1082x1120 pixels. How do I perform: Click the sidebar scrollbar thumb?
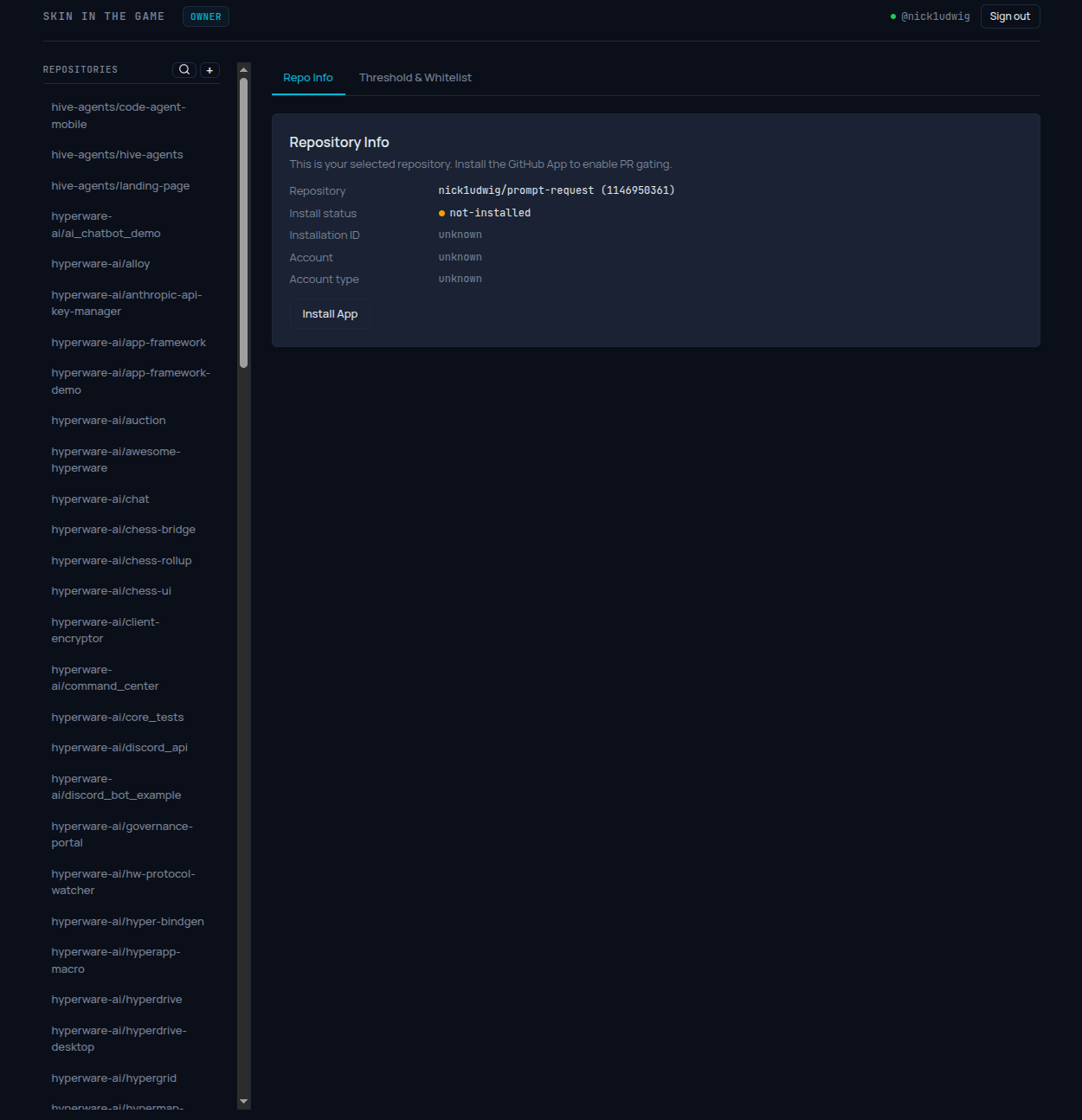tap(243, 222)
